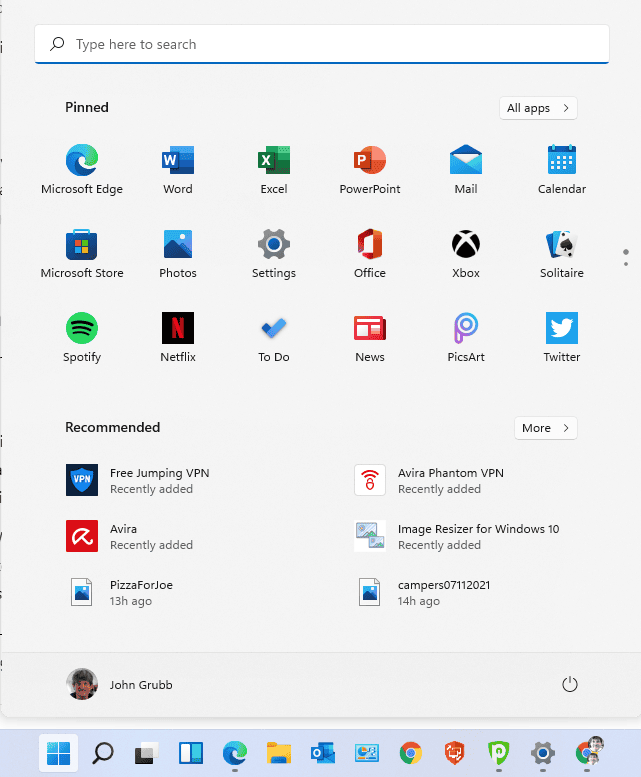Open the Calendar app
641x777 pixels.
tap(562, 169)
